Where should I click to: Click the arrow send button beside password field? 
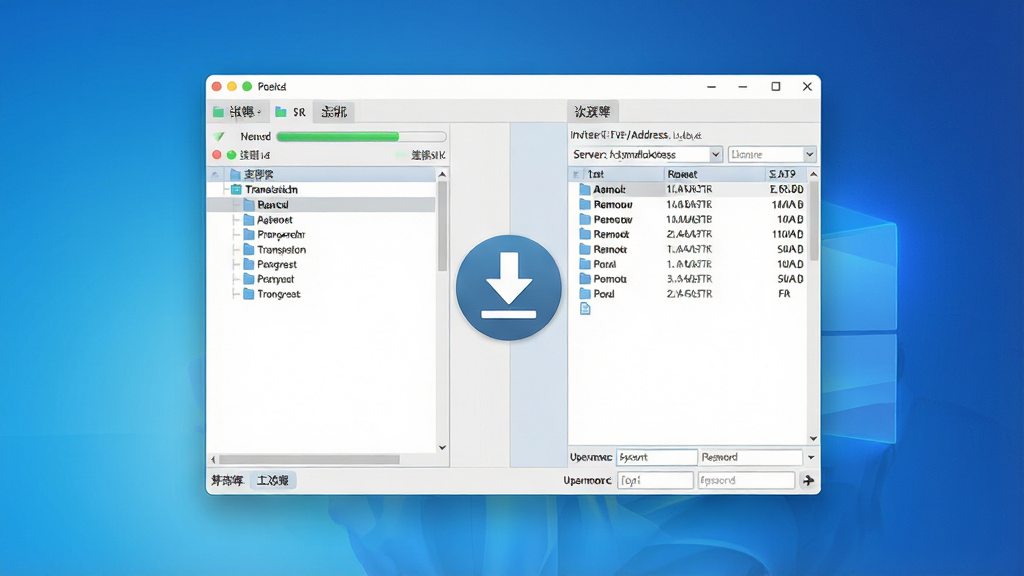808,481
